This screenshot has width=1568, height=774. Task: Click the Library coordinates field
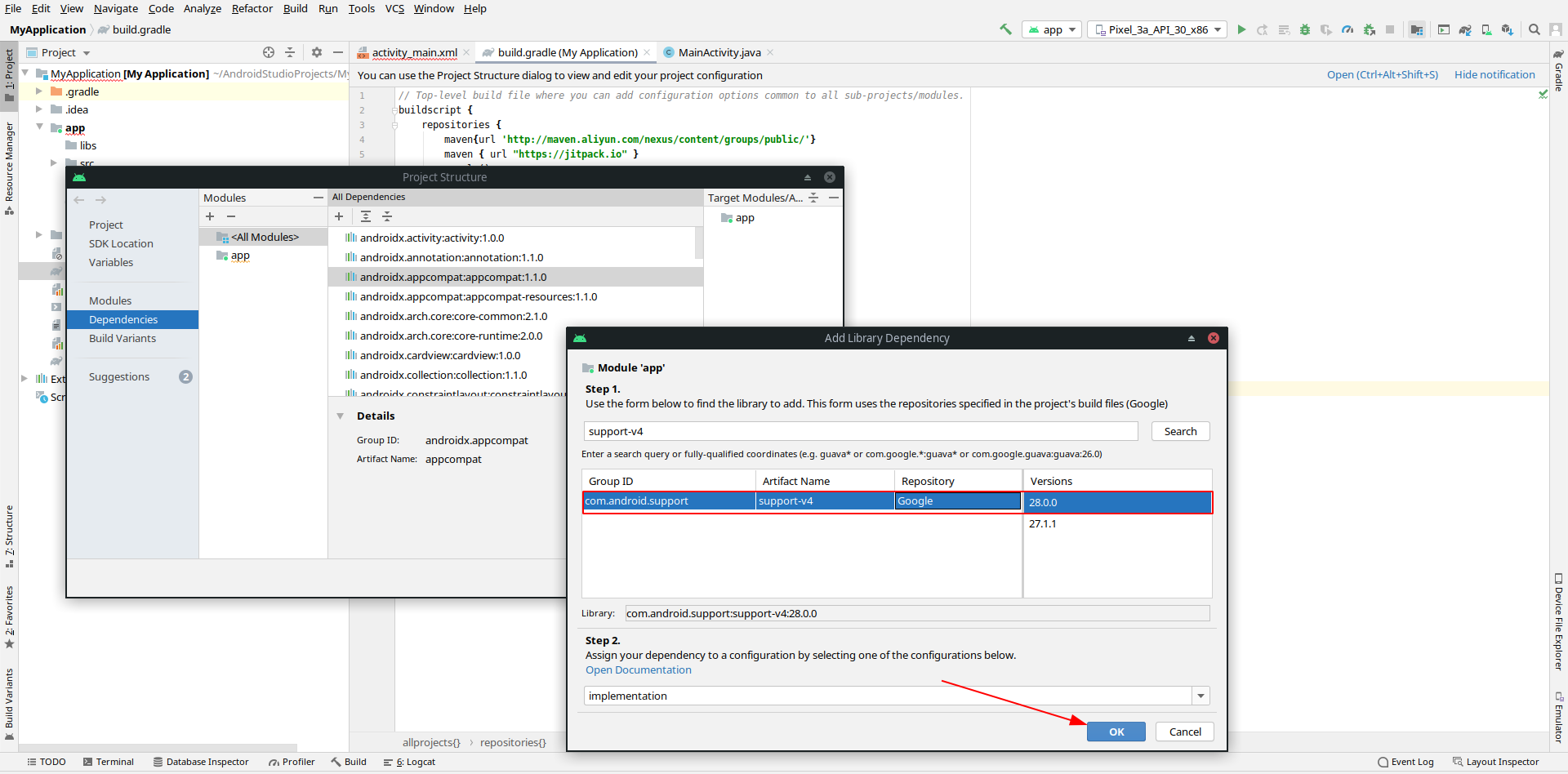917,613
